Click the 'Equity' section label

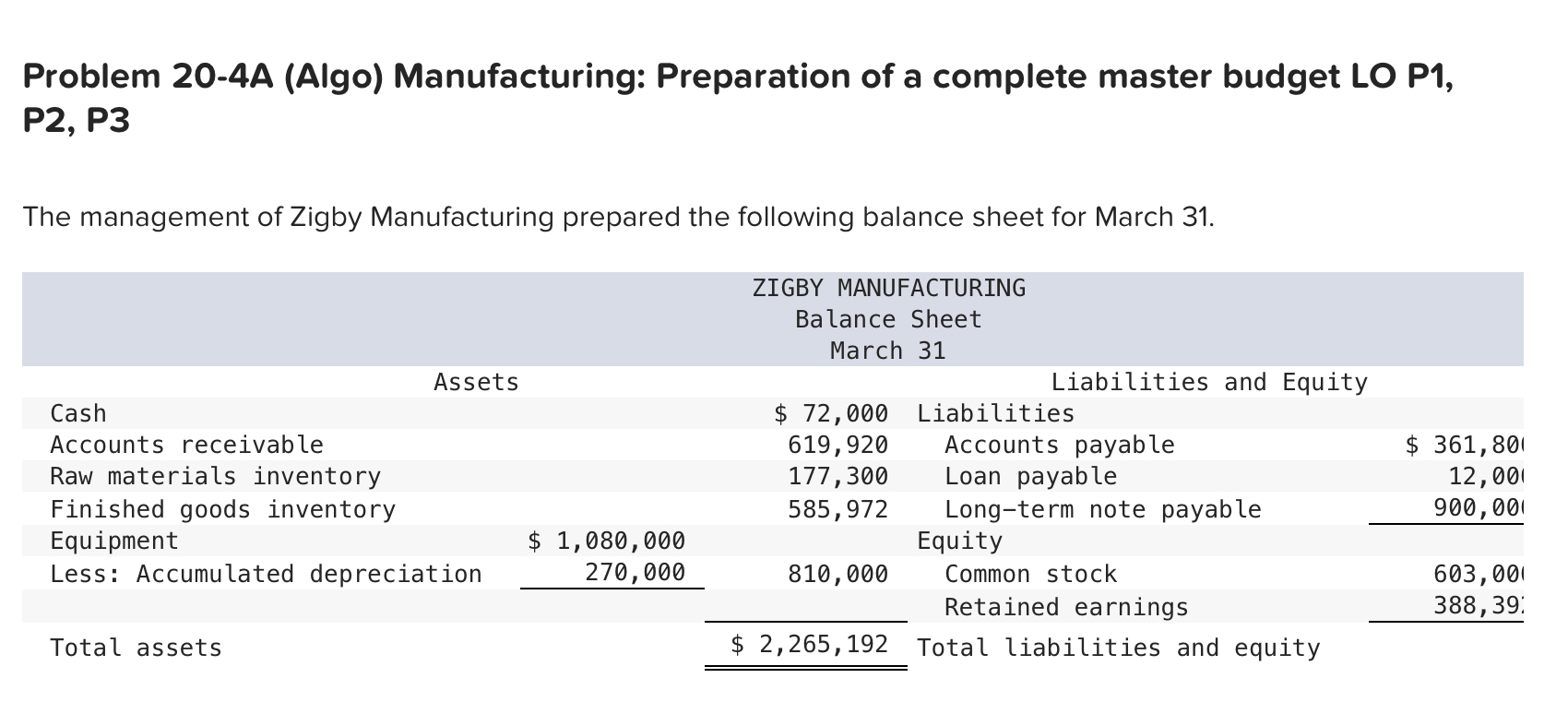[959, 541]
